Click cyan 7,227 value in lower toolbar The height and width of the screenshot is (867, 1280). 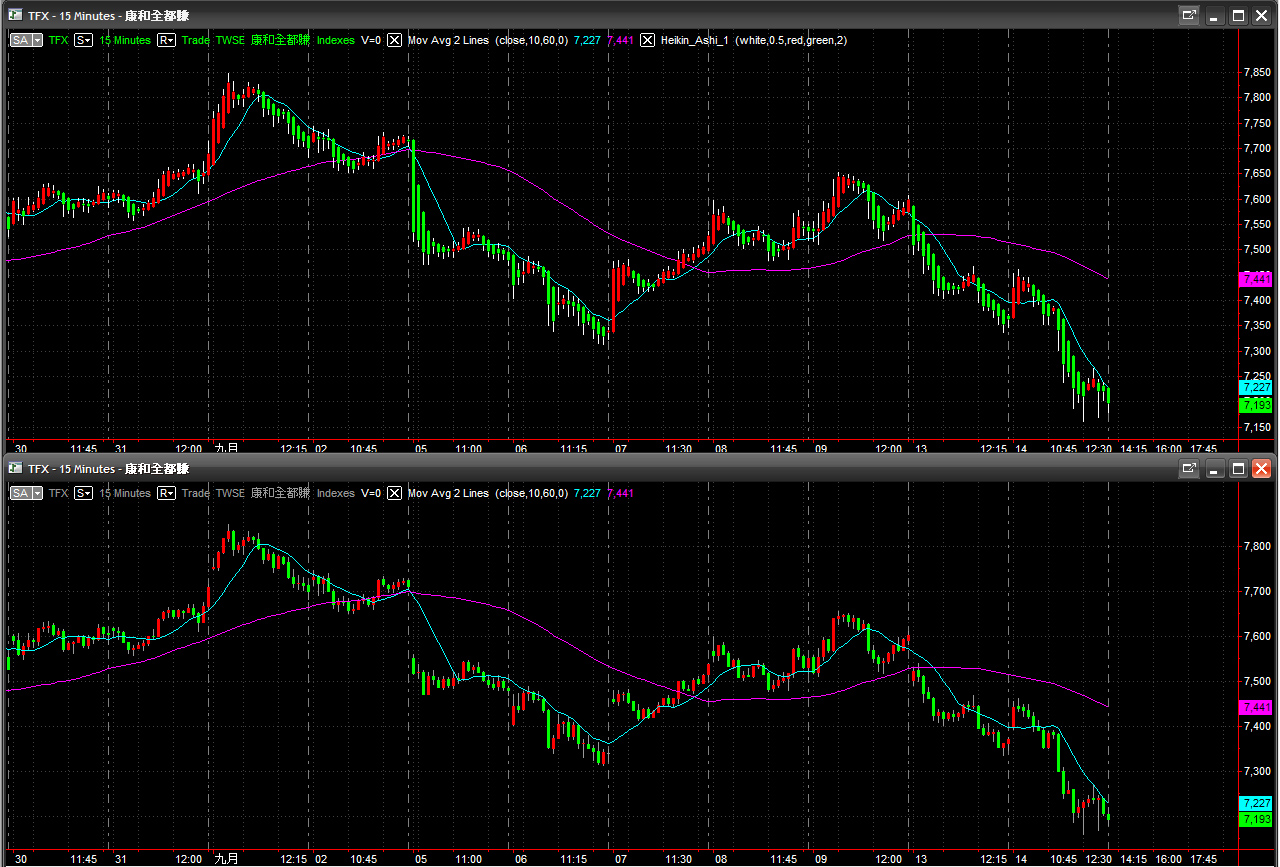point(587,493)
